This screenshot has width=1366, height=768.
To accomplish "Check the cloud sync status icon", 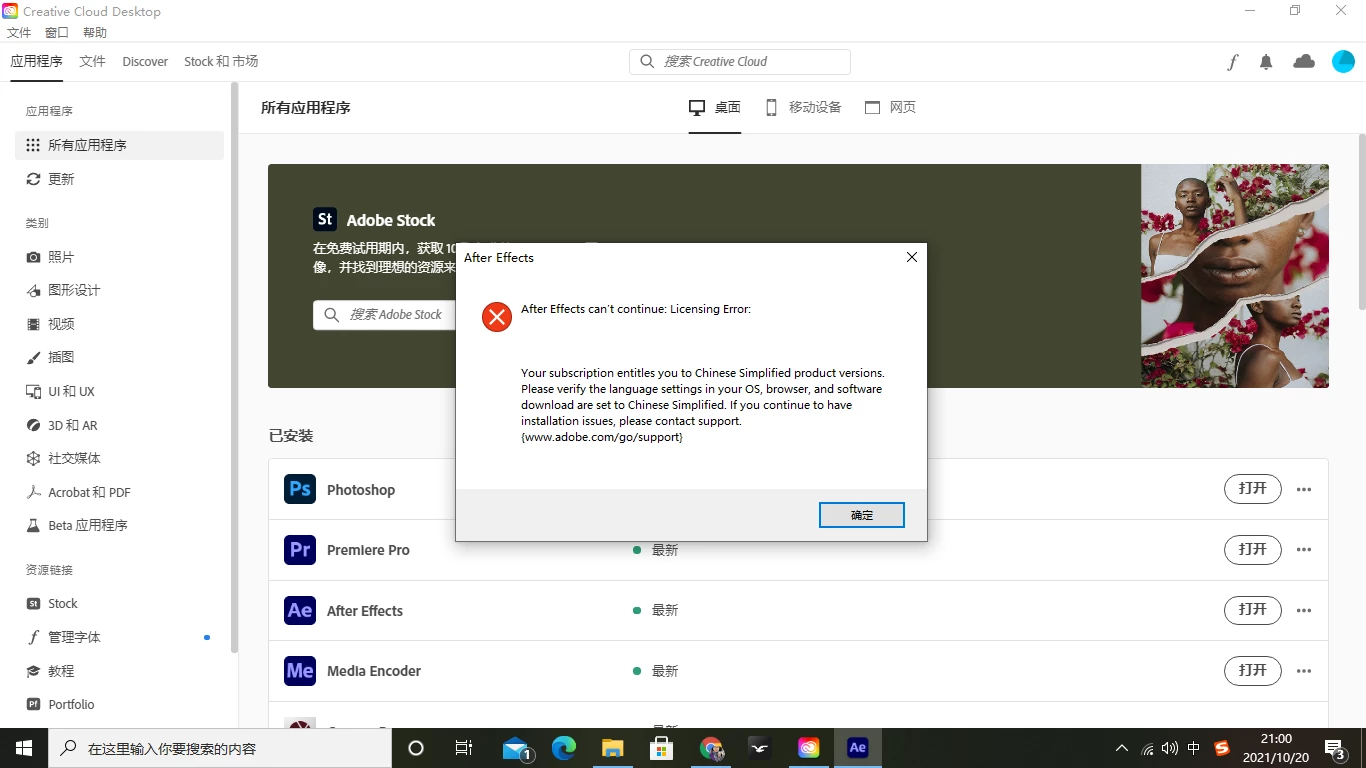I will [x=1304, y=62].
